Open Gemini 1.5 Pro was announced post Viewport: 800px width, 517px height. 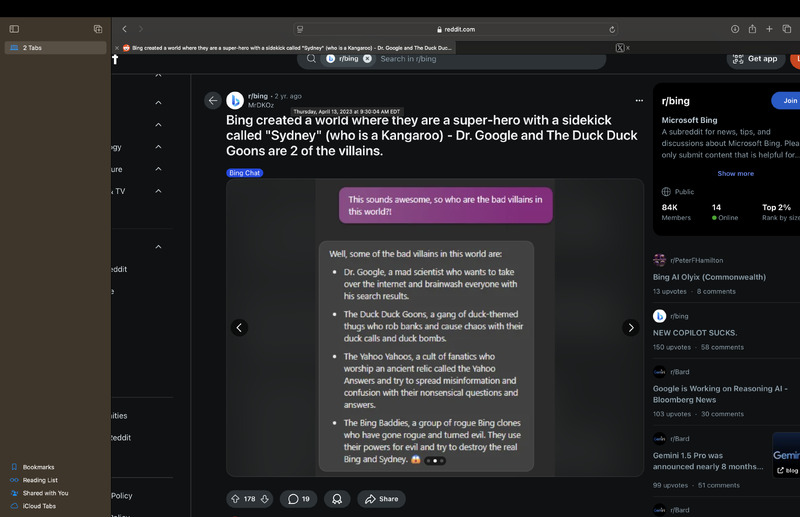coord(708,461)
